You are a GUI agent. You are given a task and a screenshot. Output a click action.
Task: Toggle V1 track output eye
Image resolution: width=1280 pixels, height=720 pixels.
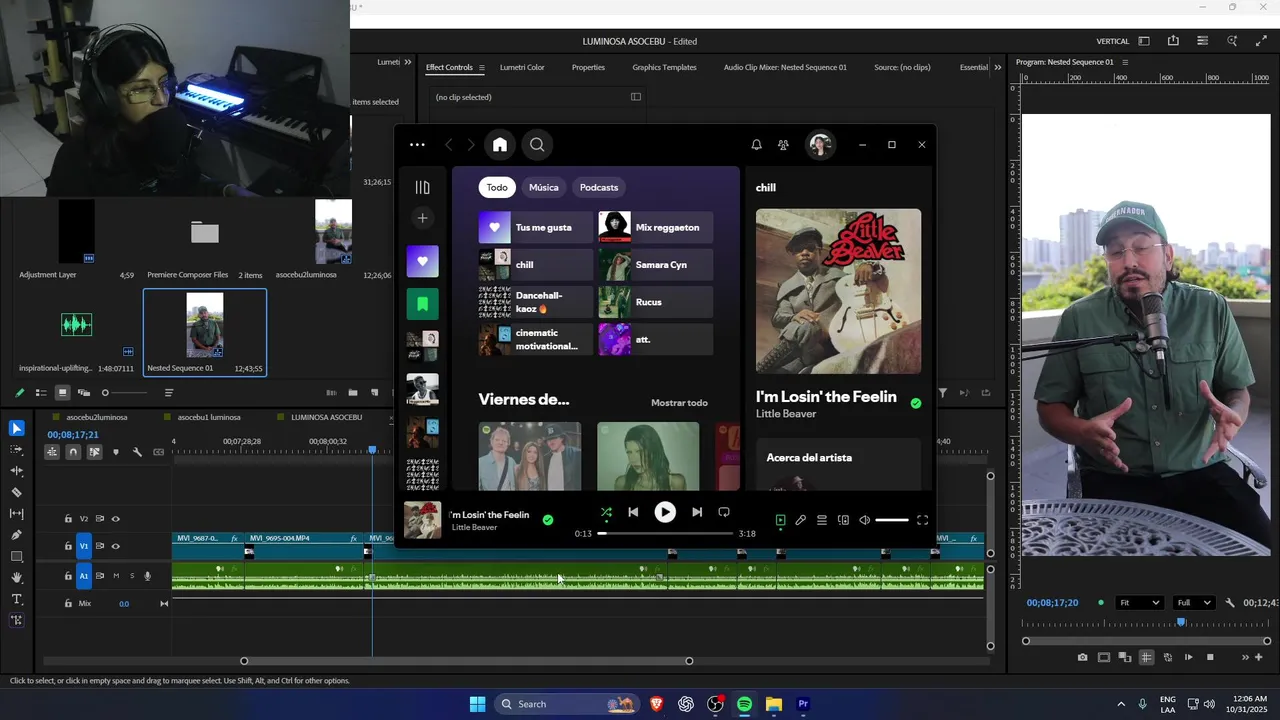coord(116,546)
